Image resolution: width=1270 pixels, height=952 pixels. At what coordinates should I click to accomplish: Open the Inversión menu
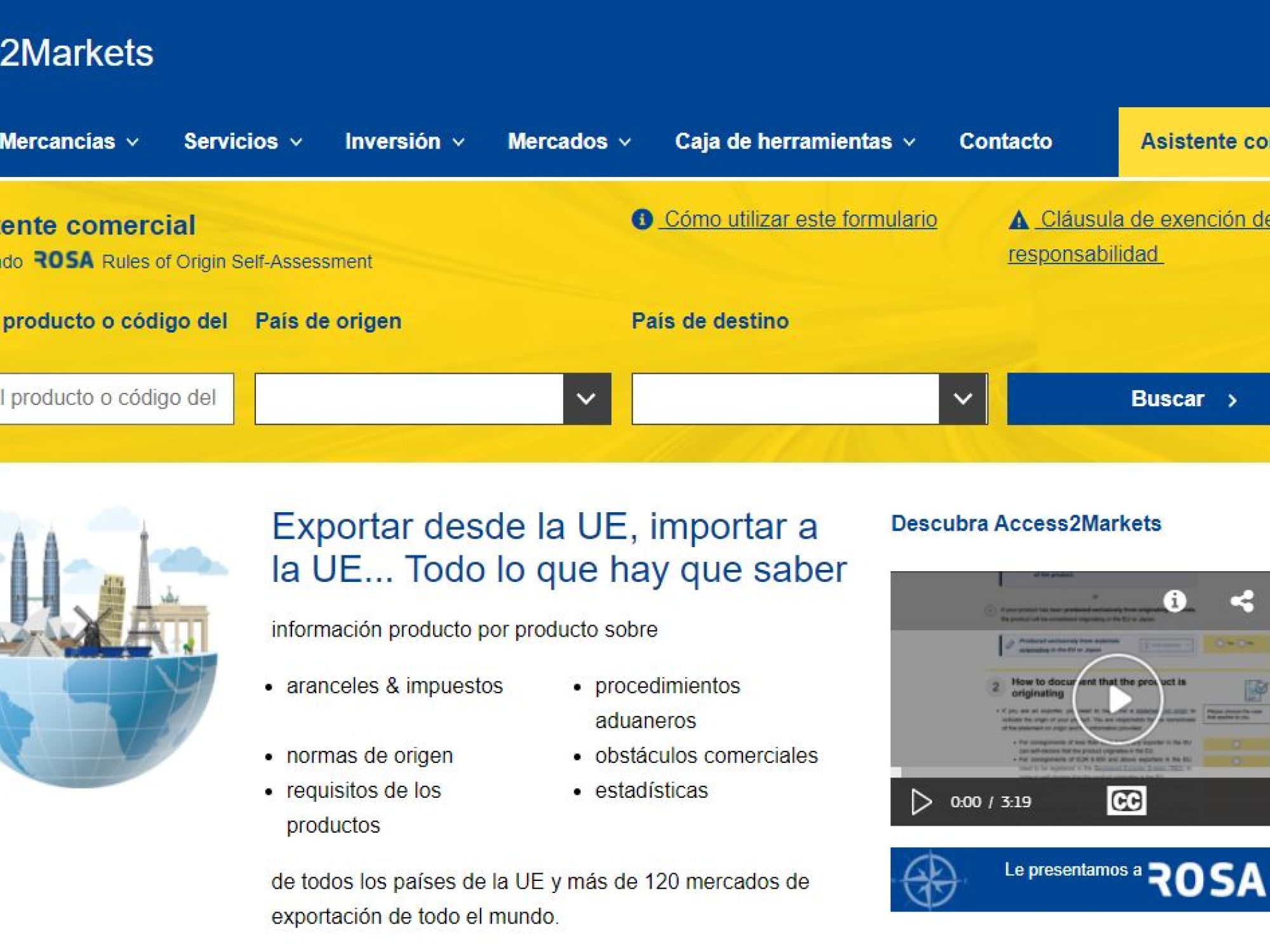(404, 141)
